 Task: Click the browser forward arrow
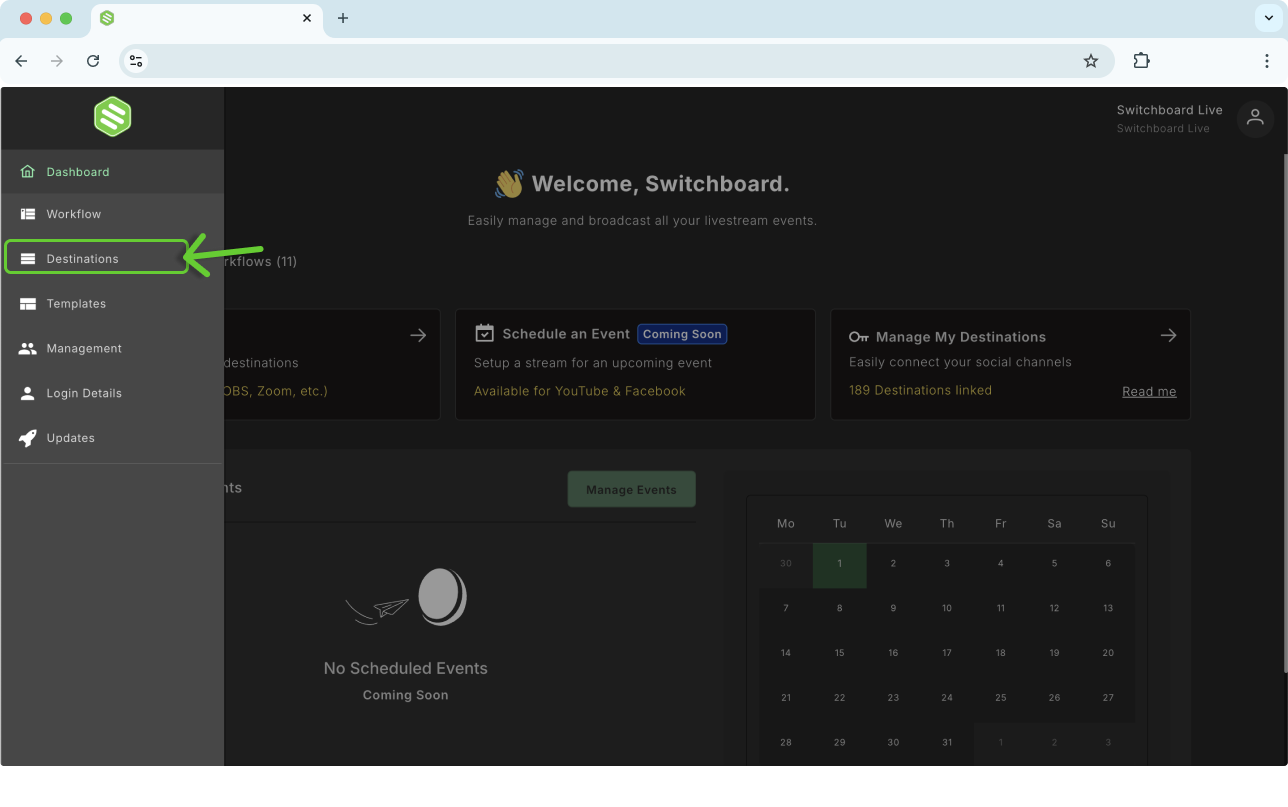tap(57, 61)
